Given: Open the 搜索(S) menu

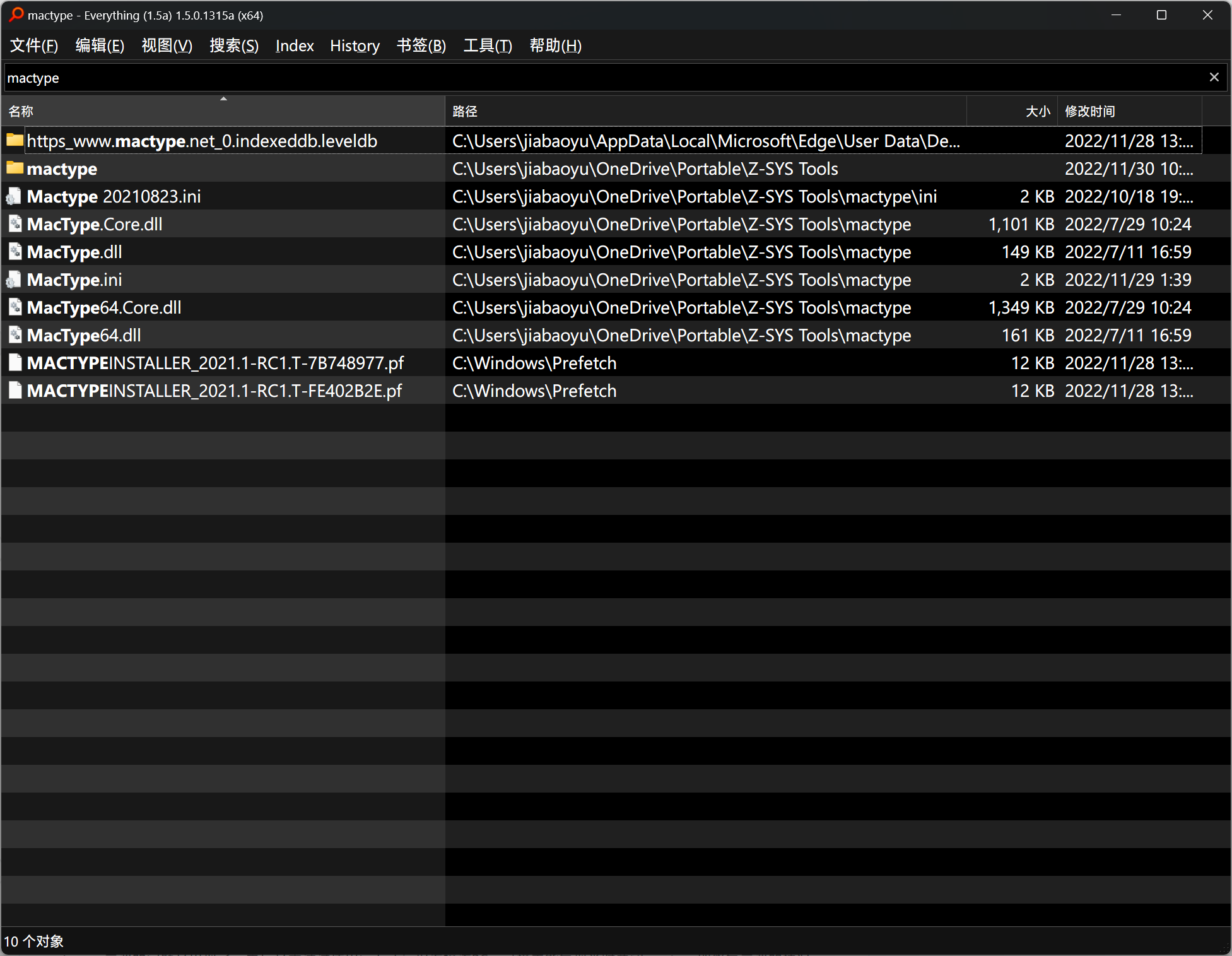Looking at the screenshot, I should (233, 45).
